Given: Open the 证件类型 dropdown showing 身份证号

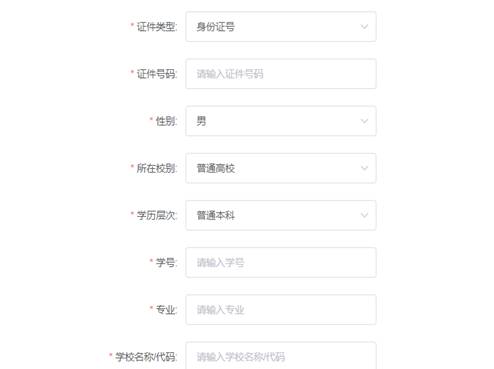Looking at the screenshot, I should pos(281,27).
